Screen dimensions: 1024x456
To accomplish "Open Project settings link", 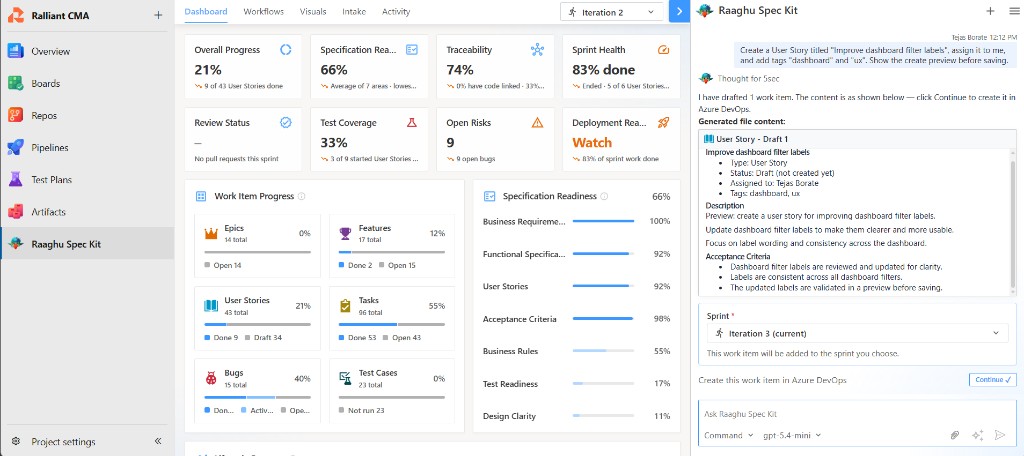I will pos(63,442).
